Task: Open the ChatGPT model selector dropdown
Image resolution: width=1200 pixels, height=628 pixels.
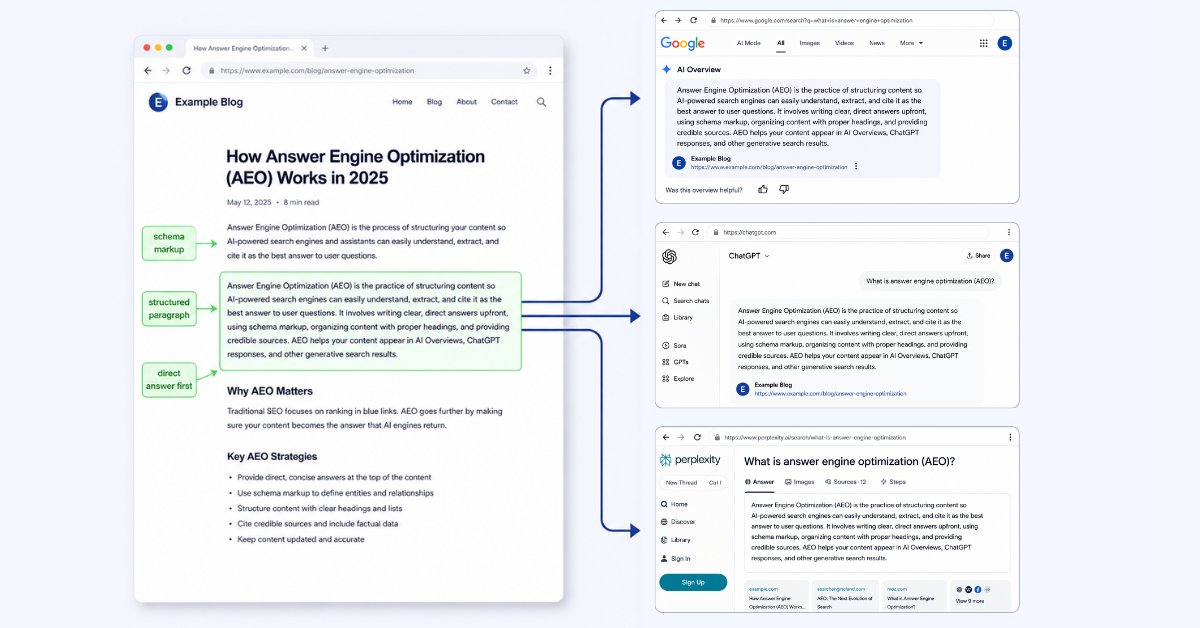Action: tap(749, 256)
